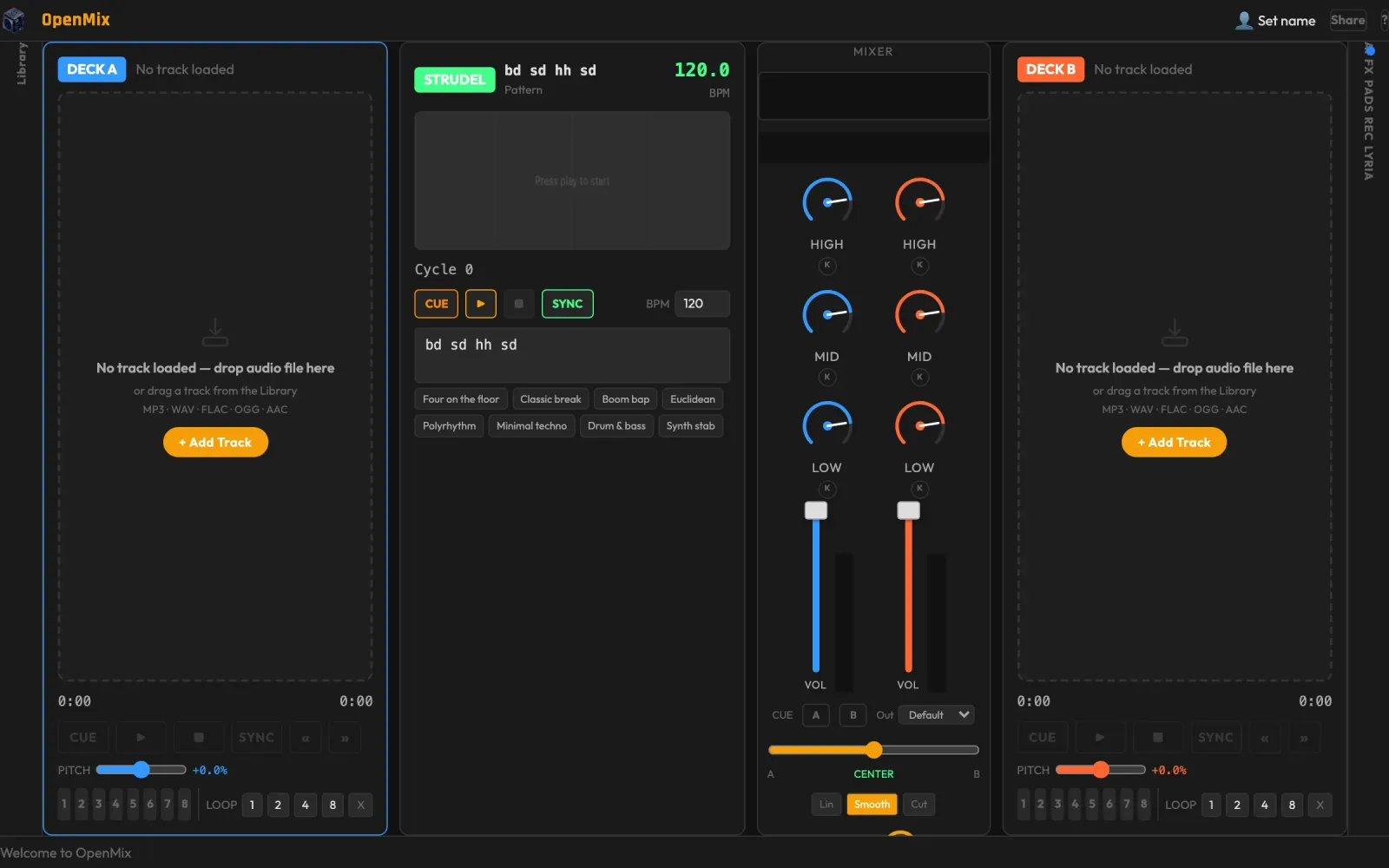Image resolution: width=1389 pixels, height=868 pixels.
Task: Click the blue MID EQ knob
Action: pos(827,314)
